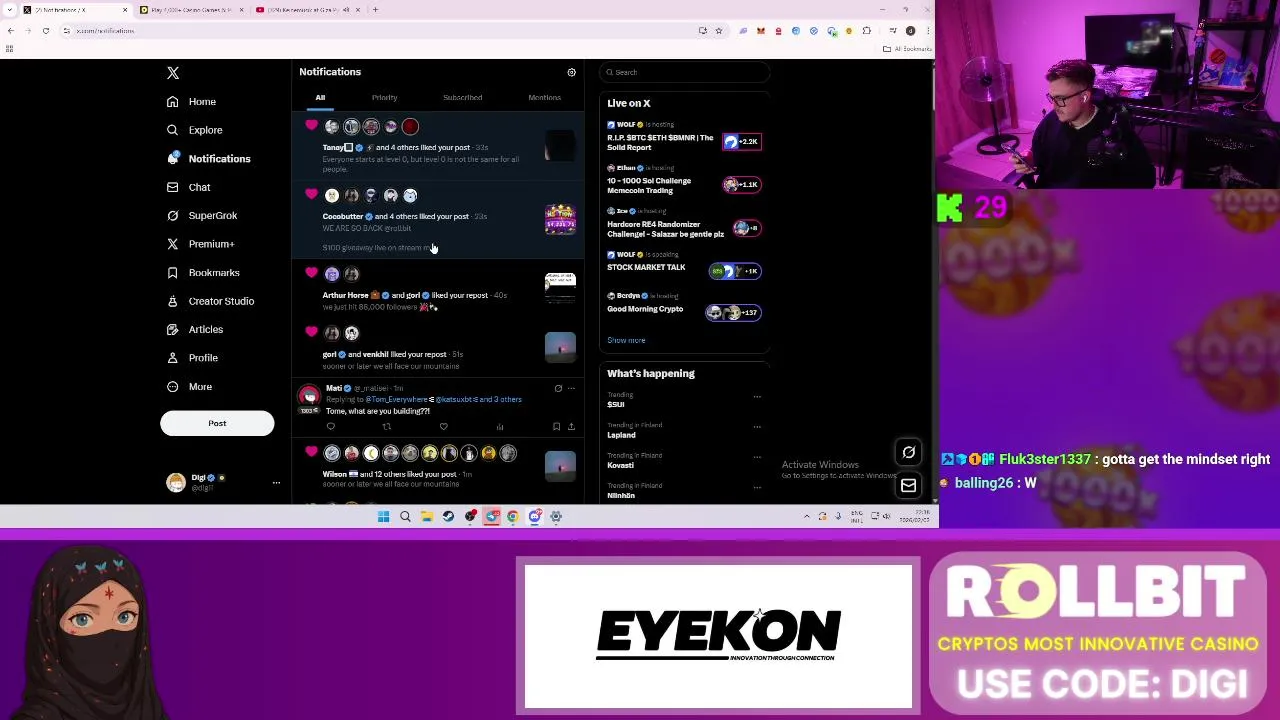
Task: Reload the page in browser
Action: point(46,31)
